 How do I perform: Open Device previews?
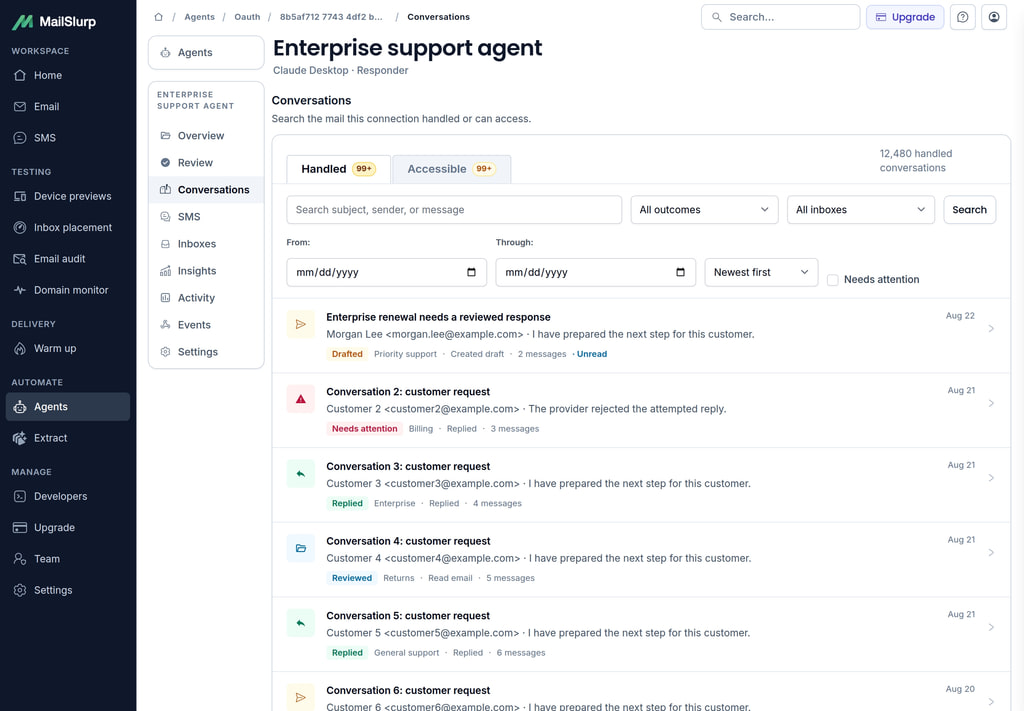pos(68,196)
